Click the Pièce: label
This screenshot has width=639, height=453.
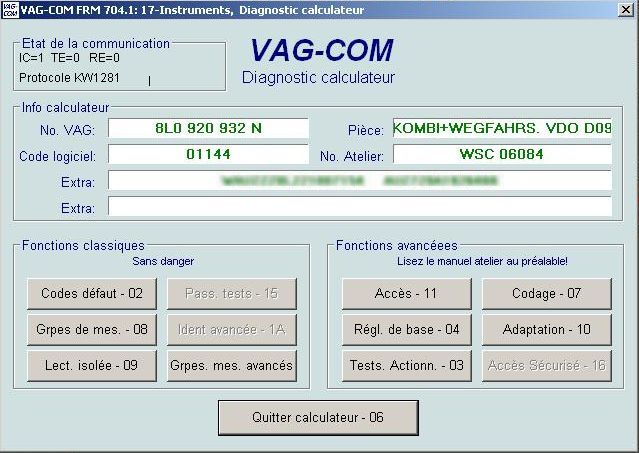(x=366, y=130)
